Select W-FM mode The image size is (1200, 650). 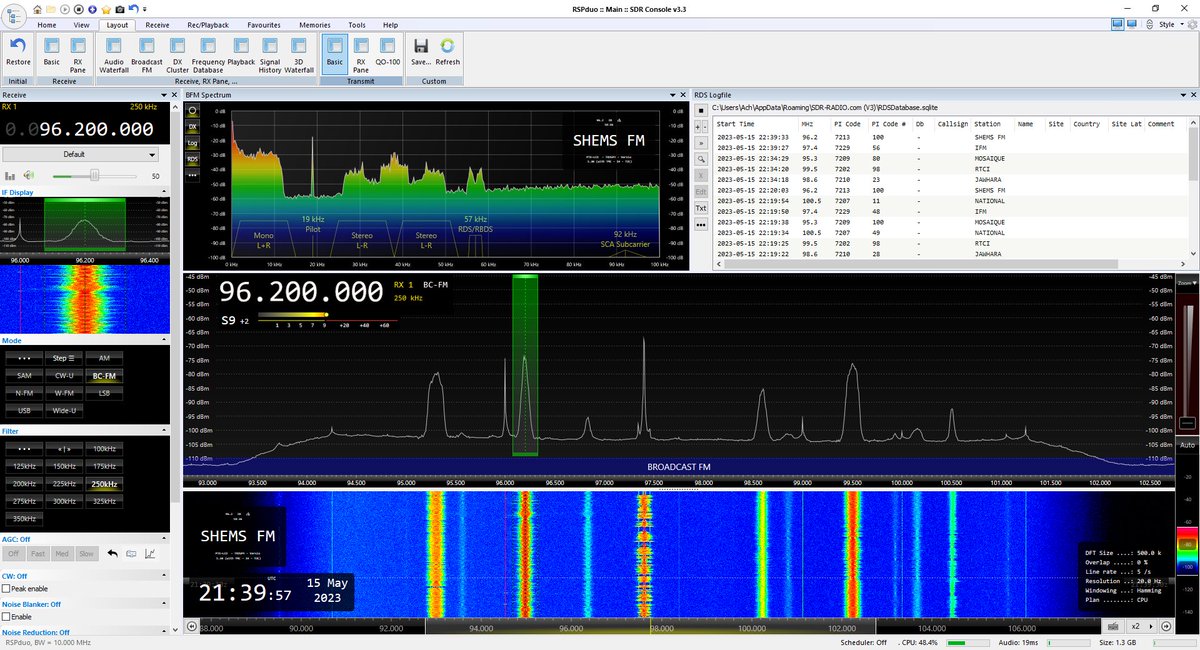(x=63, y=393)
